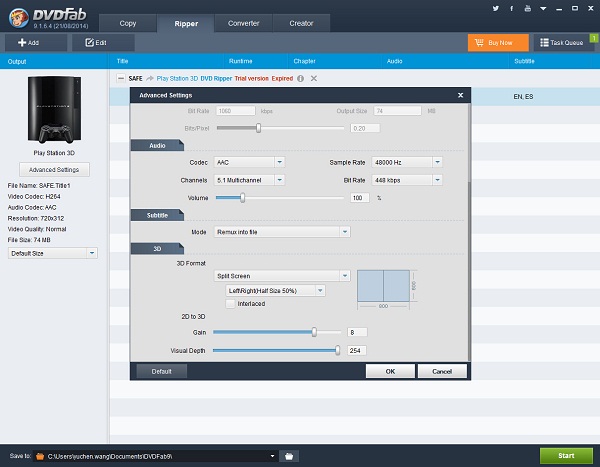Click the Volume percentage input field
The width and height of the screenshot is (600, 467).
(x=359, y=198)
